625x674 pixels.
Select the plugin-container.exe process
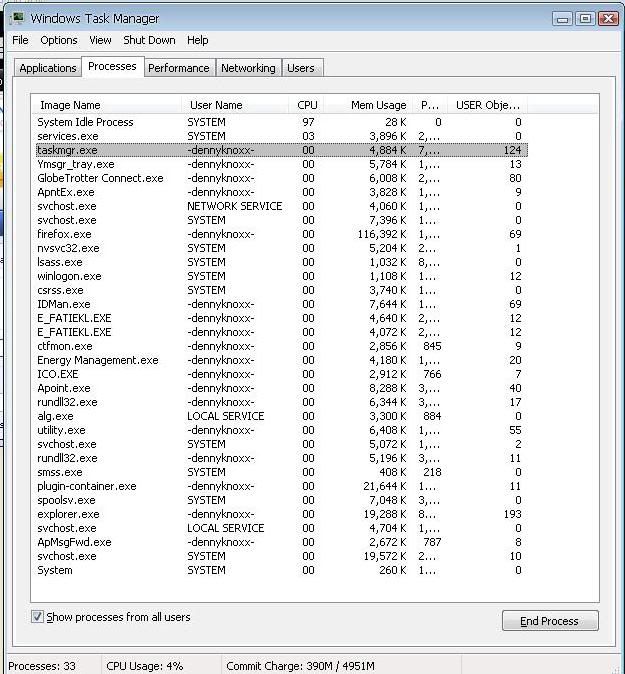tap(282, 486)
